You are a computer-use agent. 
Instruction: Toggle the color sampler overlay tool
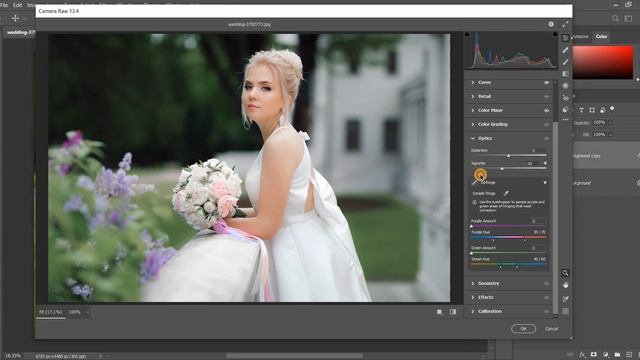(x=565, y=299)
